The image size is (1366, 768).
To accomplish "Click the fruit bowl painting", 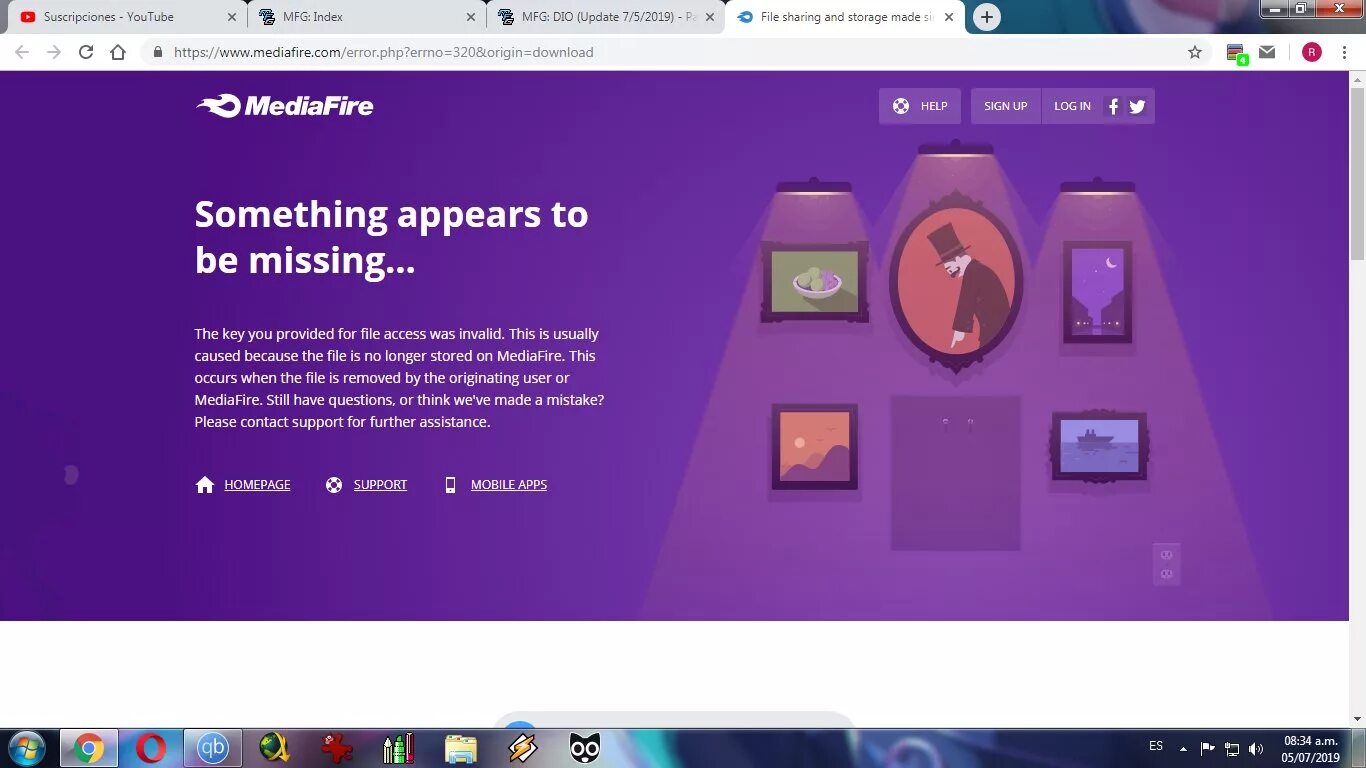I will pos(814,282).
